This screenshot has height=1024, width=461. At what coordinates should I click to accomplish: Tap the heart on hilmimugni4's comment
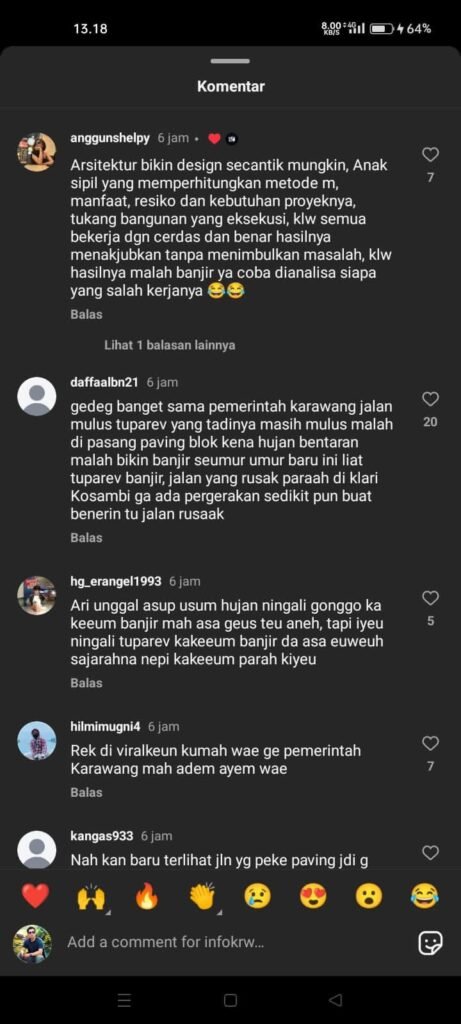pyautogui.click(x=430, y=743)
